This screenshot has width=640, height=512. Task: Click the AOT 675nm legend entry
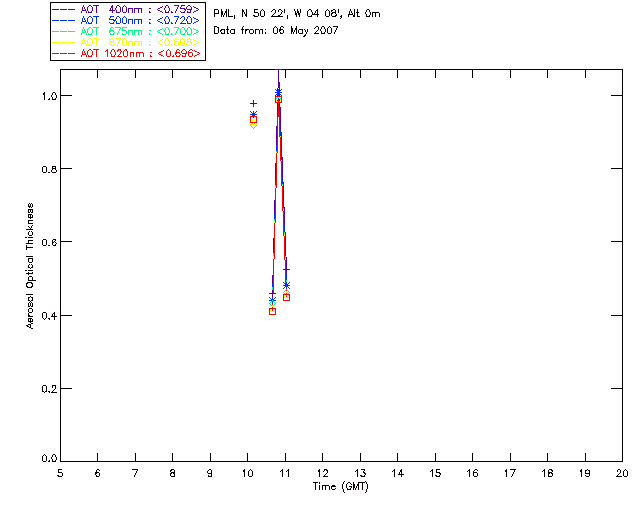[126, 31]
